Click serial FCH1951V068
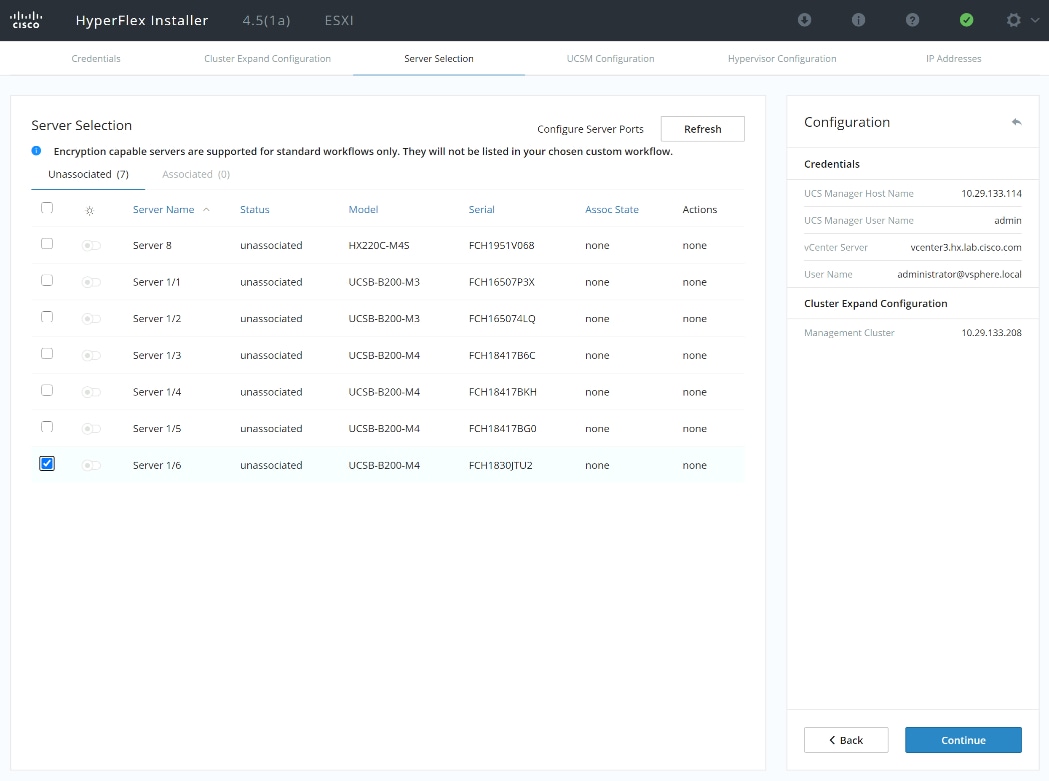This screenshot has height=781, width=1049. coord(502,246)
